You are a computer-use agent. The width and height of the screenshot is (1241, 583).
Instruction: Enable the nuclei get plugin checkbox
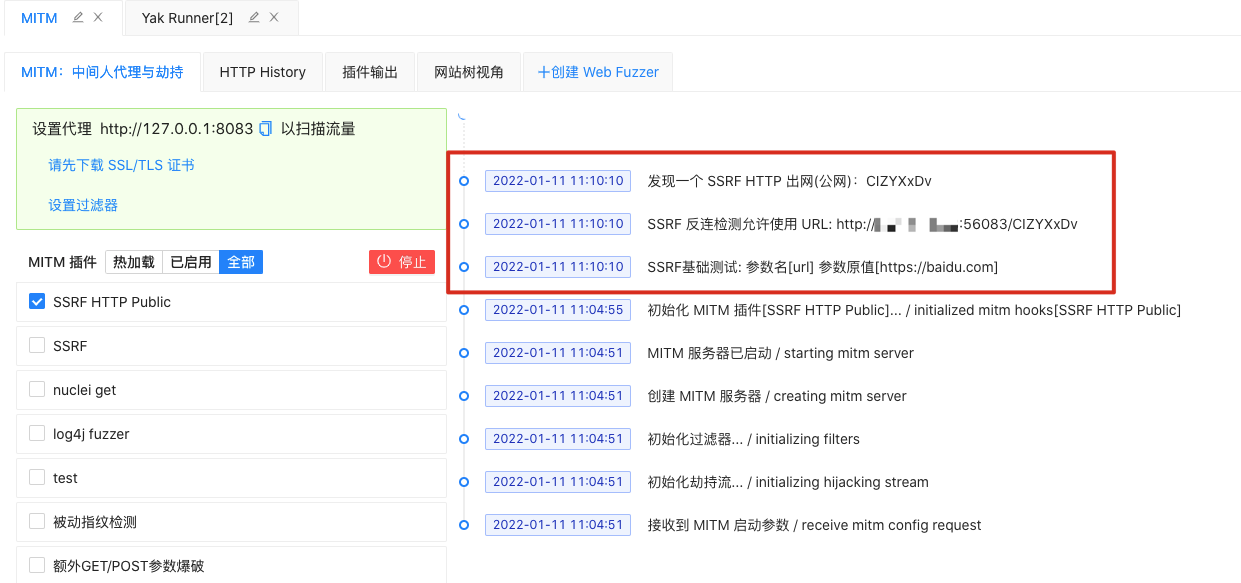tap(37, 390)
